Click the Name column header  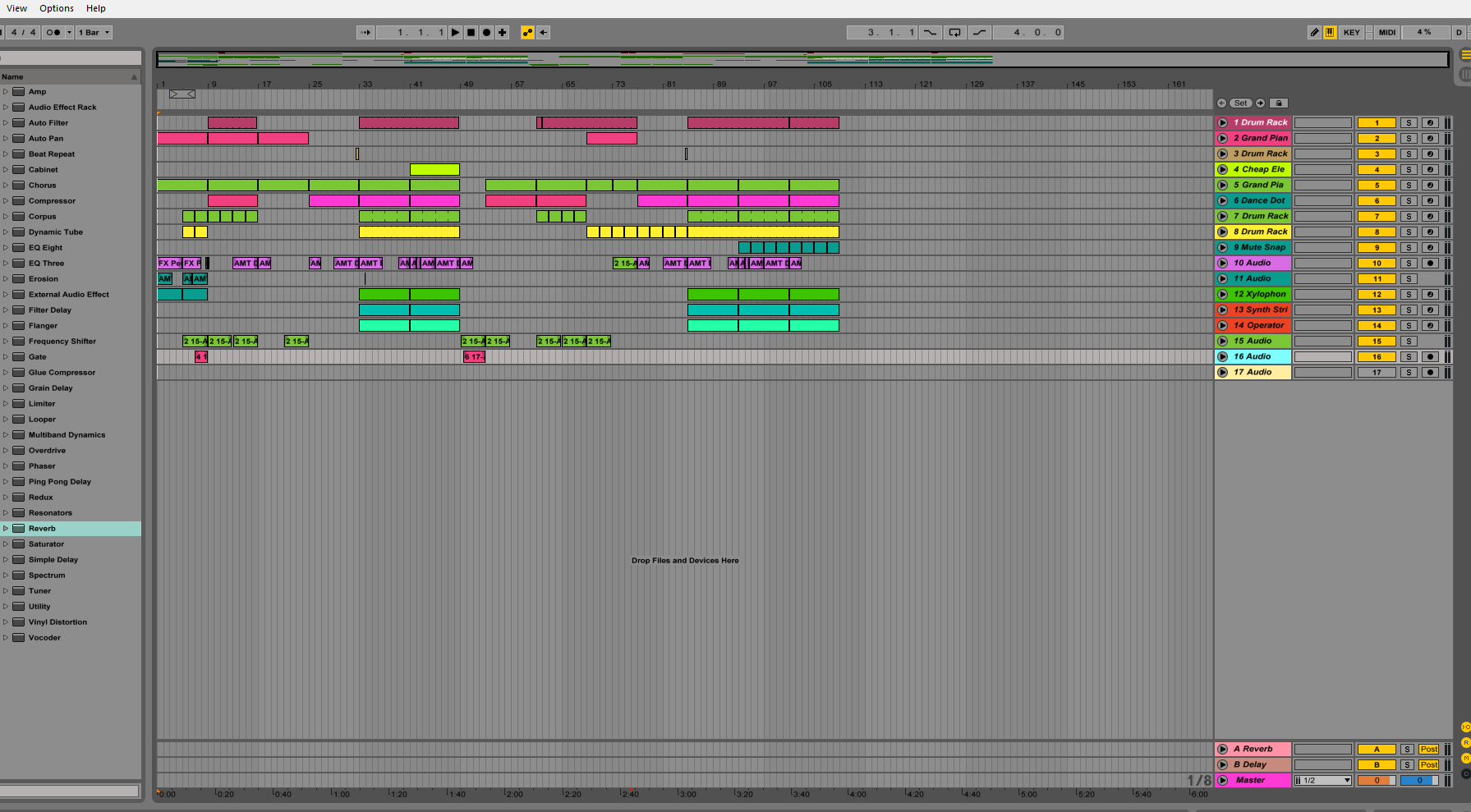70,77
